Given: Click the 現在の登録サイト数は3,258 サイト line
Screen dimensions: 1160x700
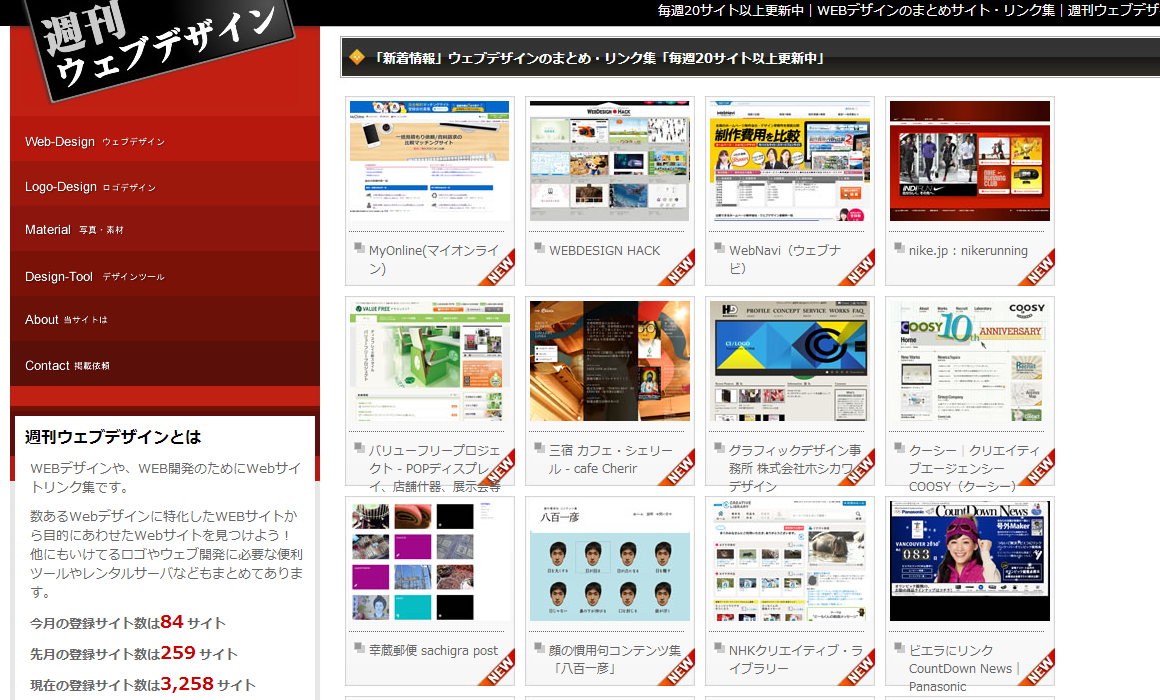Looking at the screenshot, I should [x=143, y=684].
